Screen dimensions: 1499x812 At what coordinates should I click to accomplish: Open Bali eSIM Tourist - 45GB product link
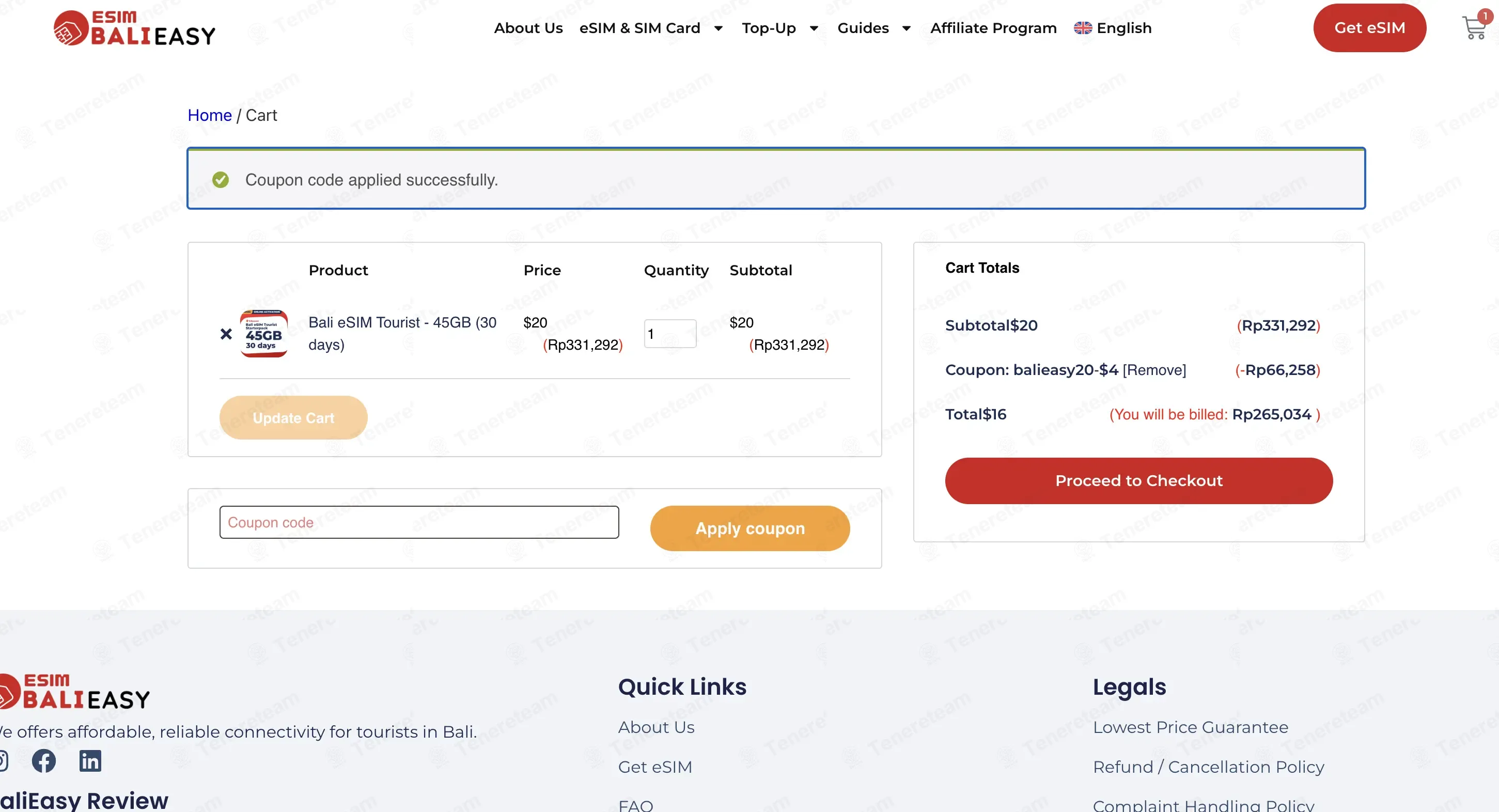[x=402, y=334]
